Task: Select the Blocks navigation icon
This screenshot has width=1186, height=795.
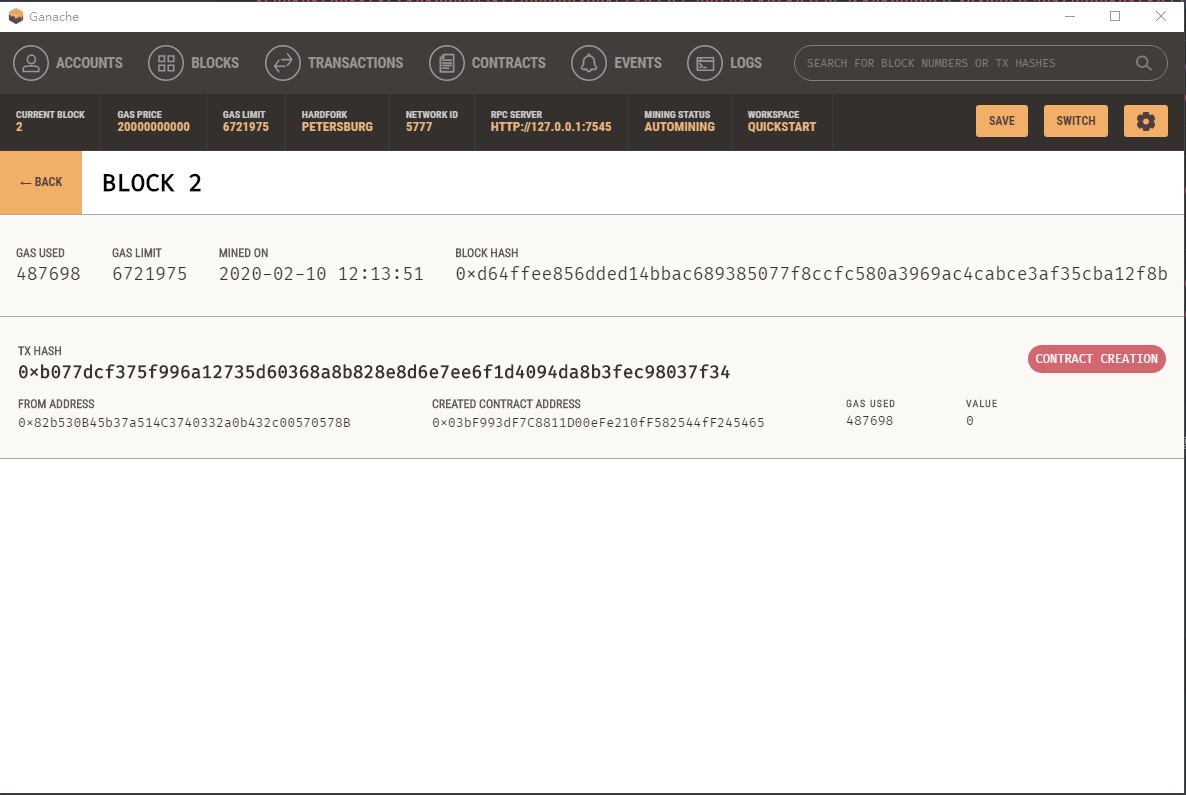Action: [166, 62]
